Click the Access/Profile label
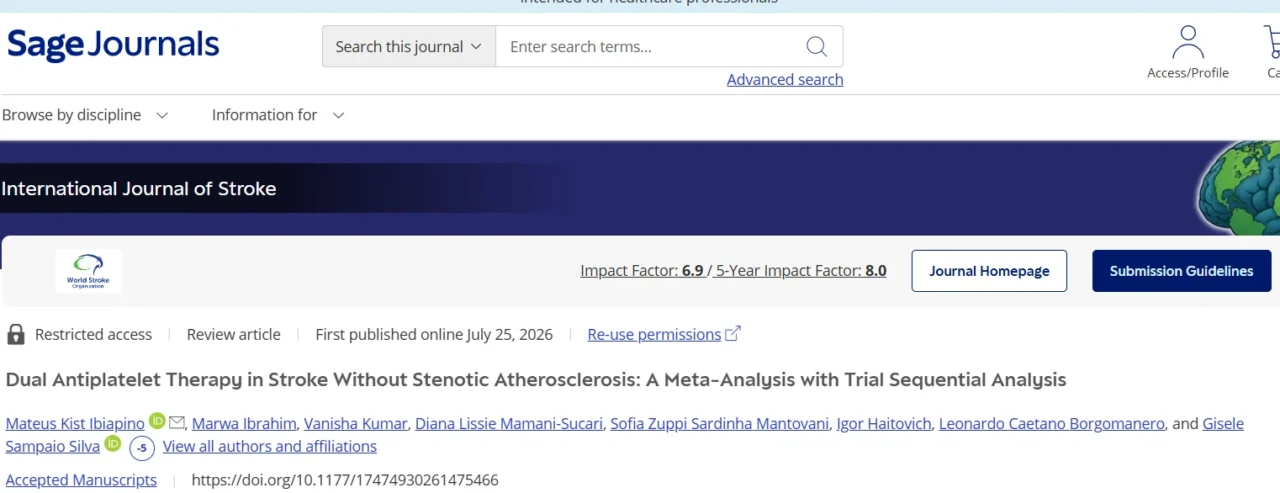This screenshot has height=493, width=1280. click(1188, 73)
